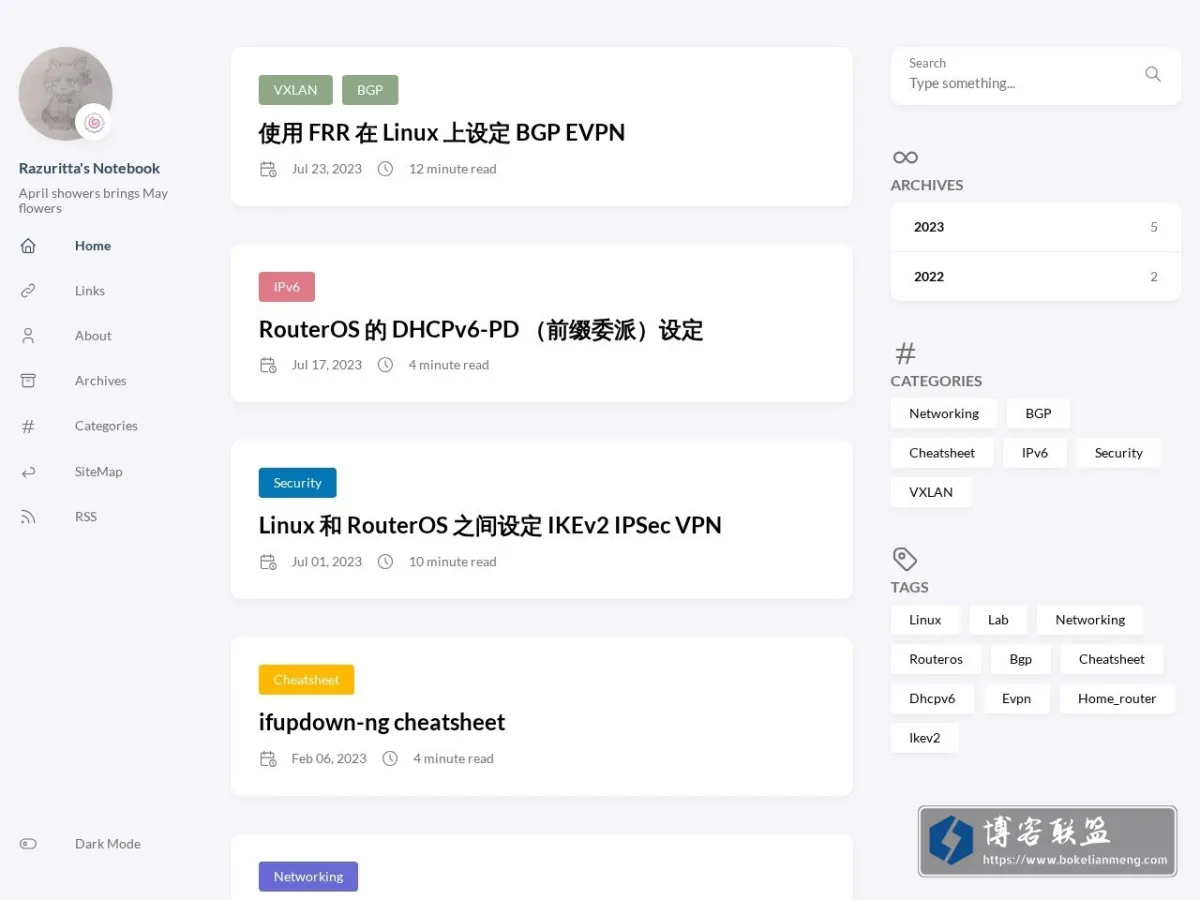Viewport: 1200px width, 900px height.
Task: Select the VXLAN category chip
Action: click(931, 492)
